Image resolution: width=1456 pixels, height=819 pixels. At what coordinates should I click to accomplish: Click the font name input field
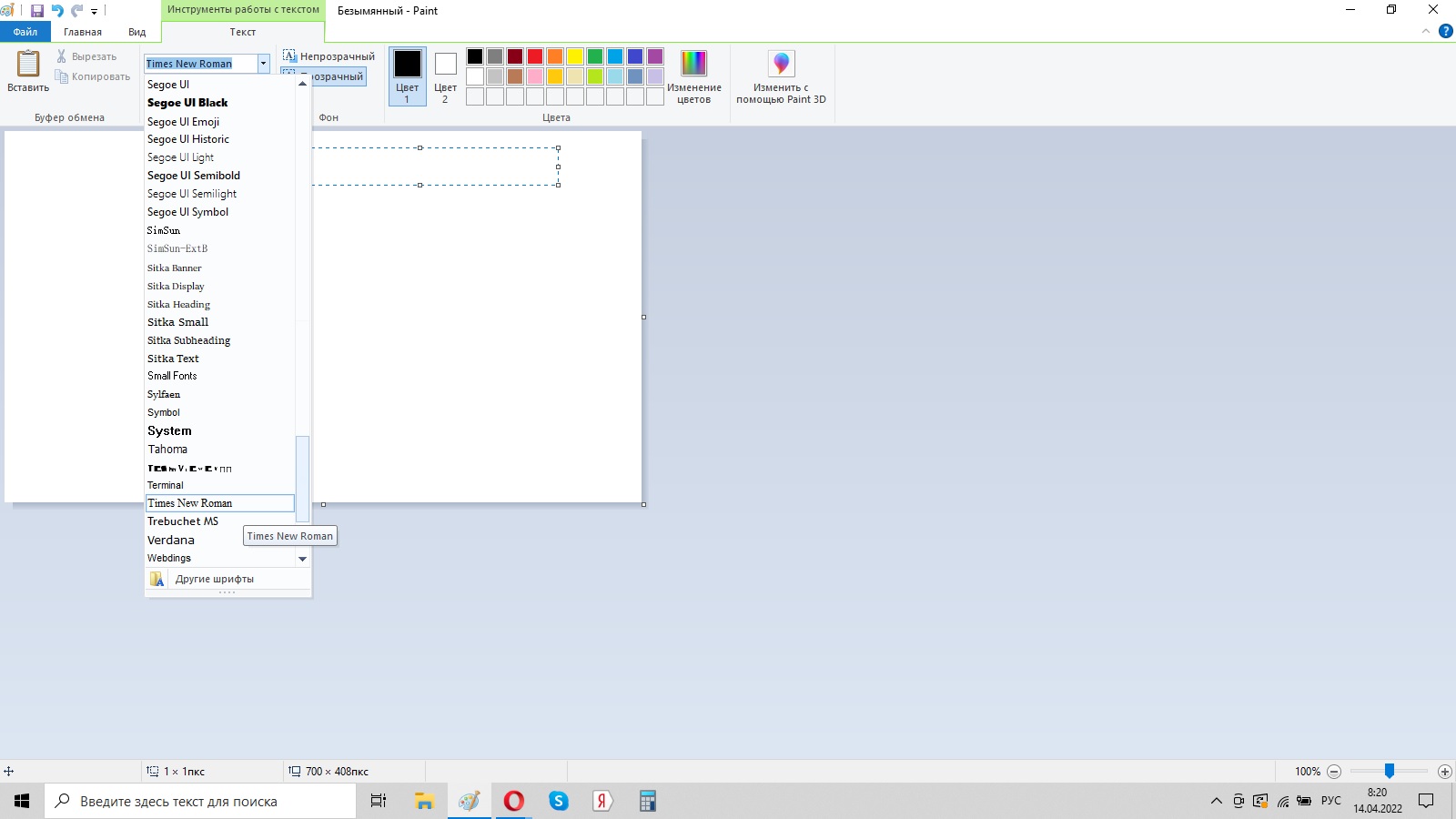pos(201,64)
